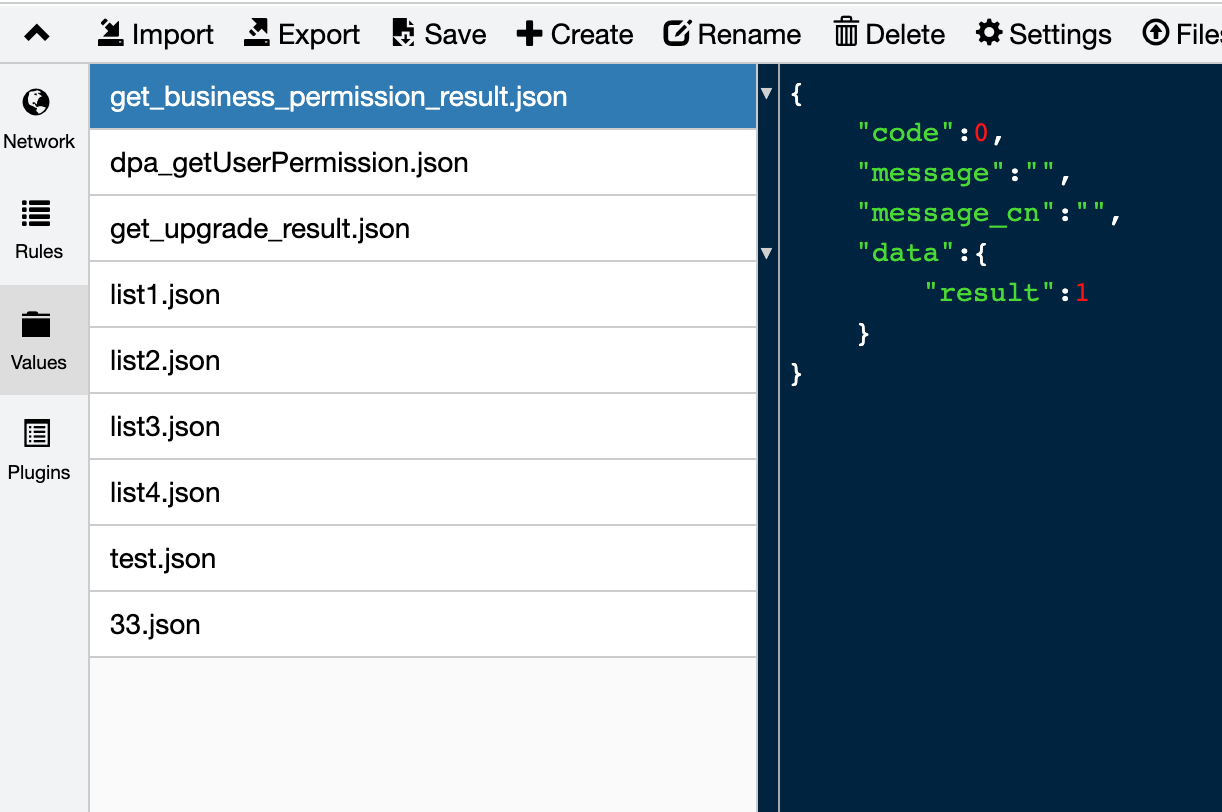Switch to the Rules tab
The width and height of the screenshot is (1222, 812).
coord(39,229)
